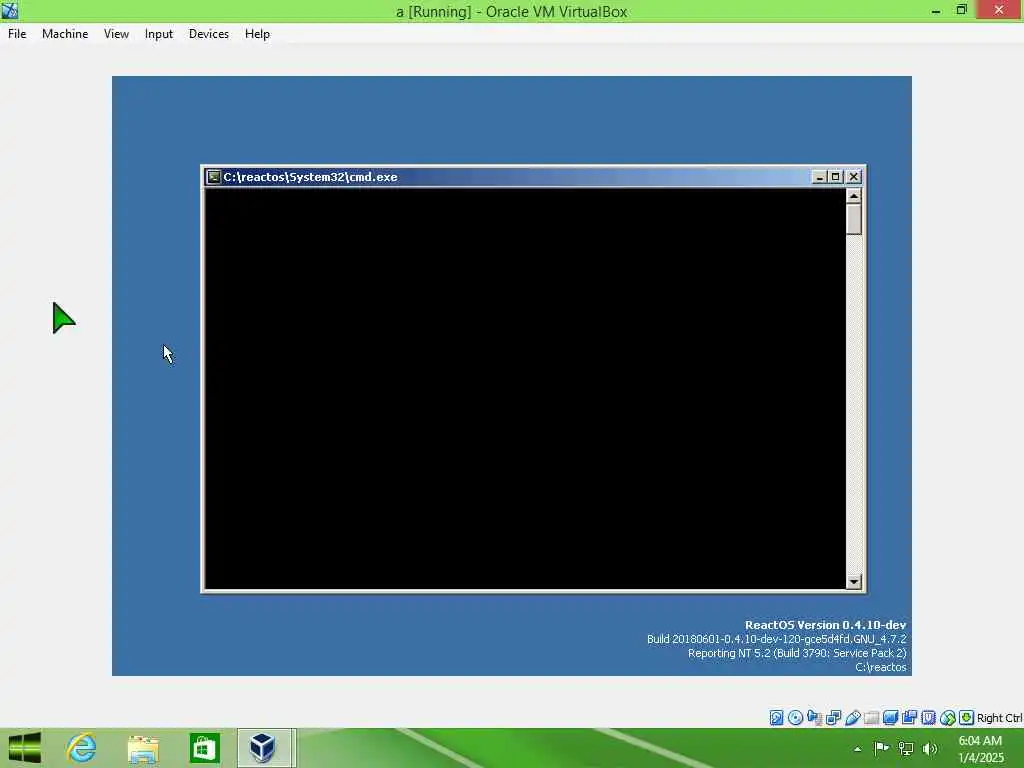The width and height of the screenshot is (1024, 768).
Task: Launch Internet Explorer from the taskbar
Action: (x=82, y=748)
